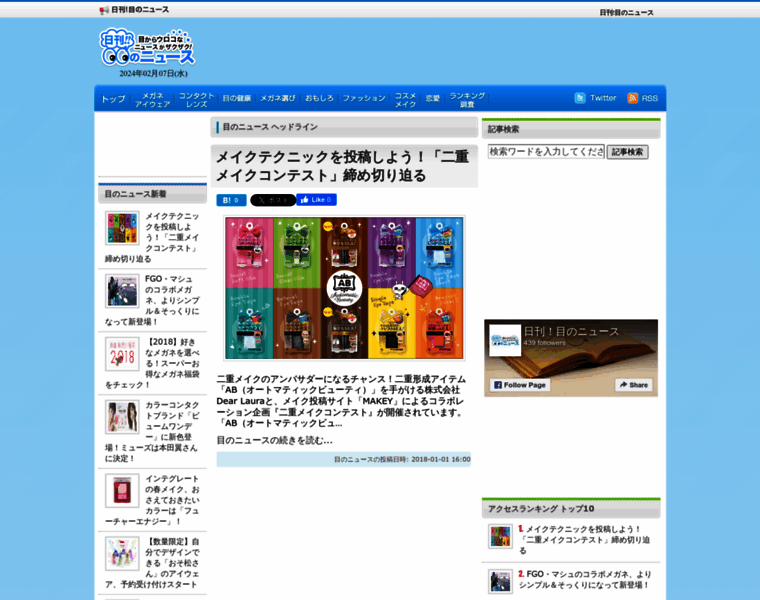Click the Follow Page Facebook button

tap(520, 385)
